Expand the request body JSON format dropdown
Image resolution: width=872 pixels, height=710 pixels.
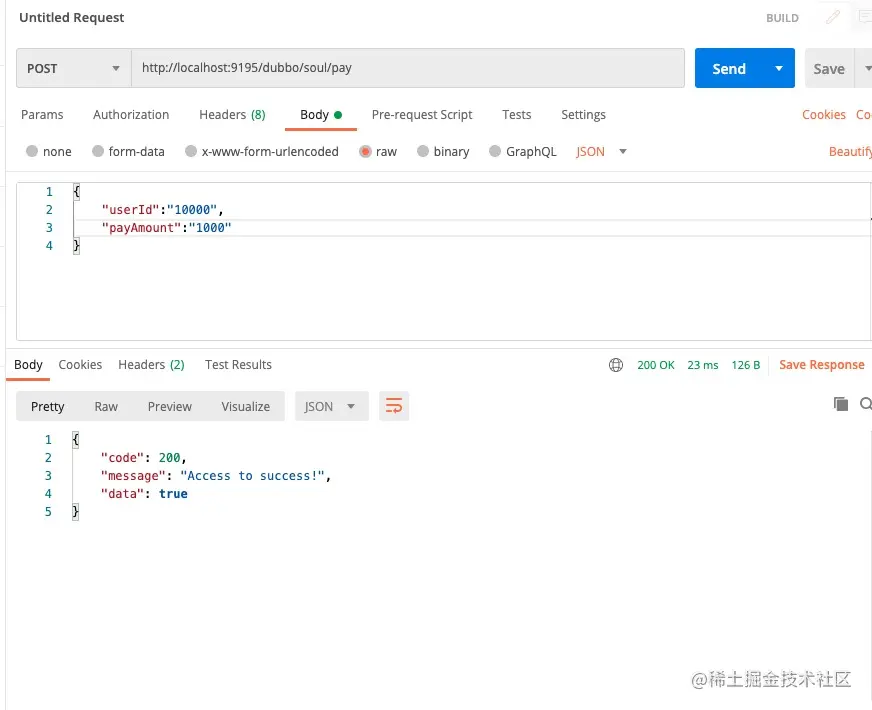coord(602,152)
